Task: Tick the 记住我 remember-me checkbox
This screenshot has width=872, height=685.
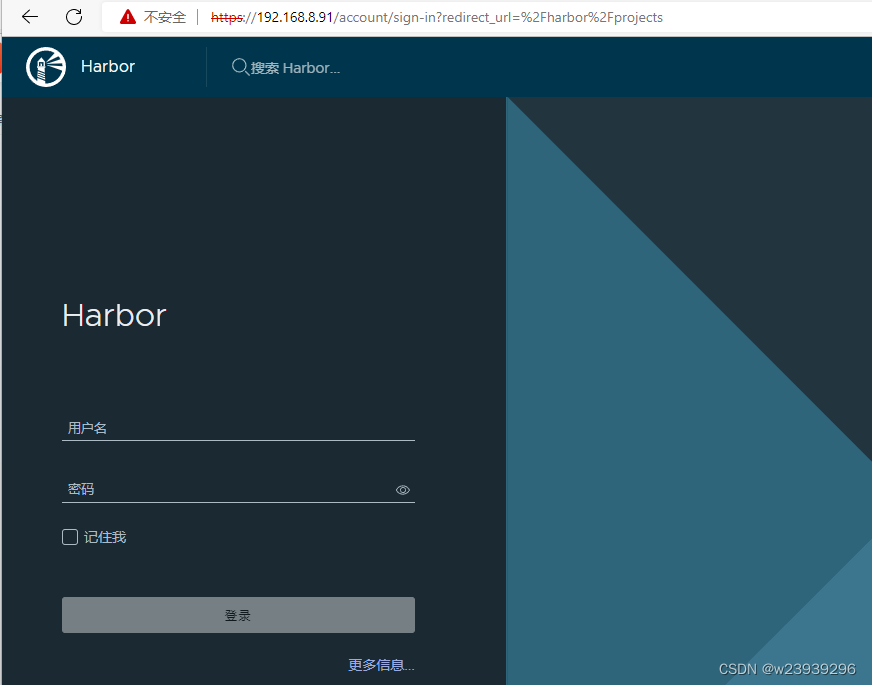Action: 70,537
